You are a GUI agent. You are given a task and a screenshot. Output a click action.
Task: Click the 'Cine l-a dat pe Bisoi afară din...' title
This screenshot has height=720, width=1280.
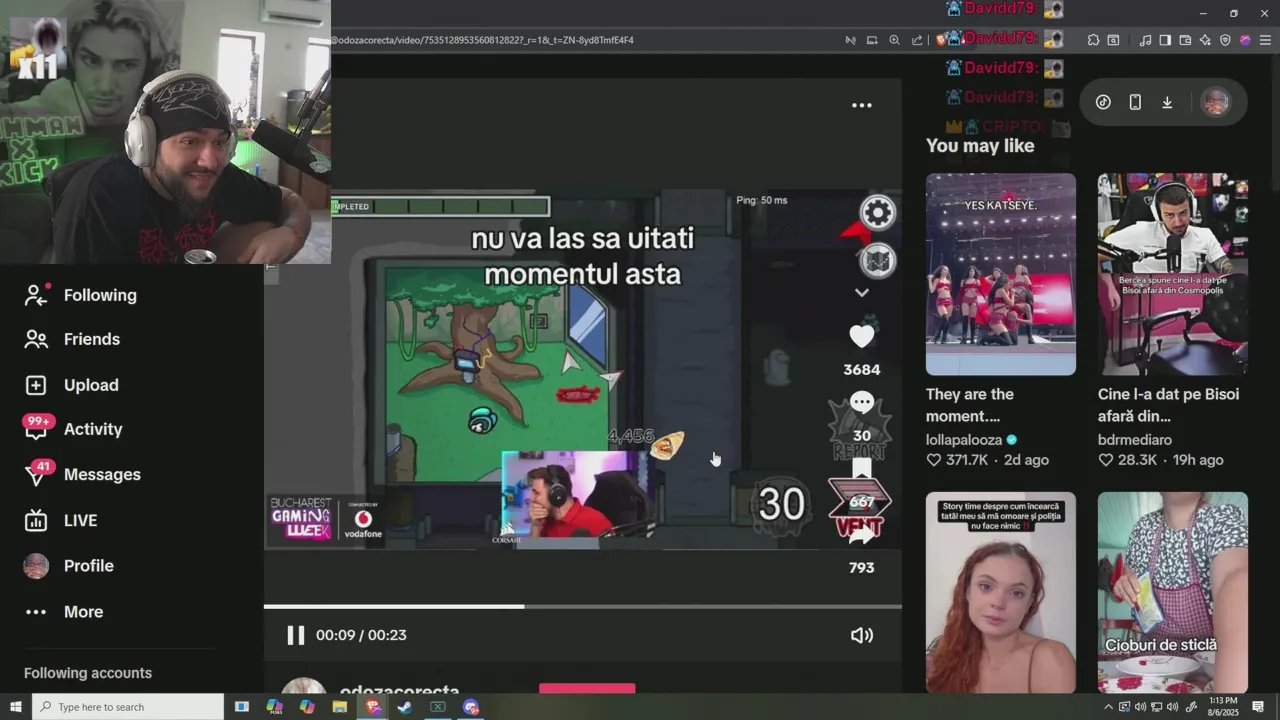(x=1168, y=405)
